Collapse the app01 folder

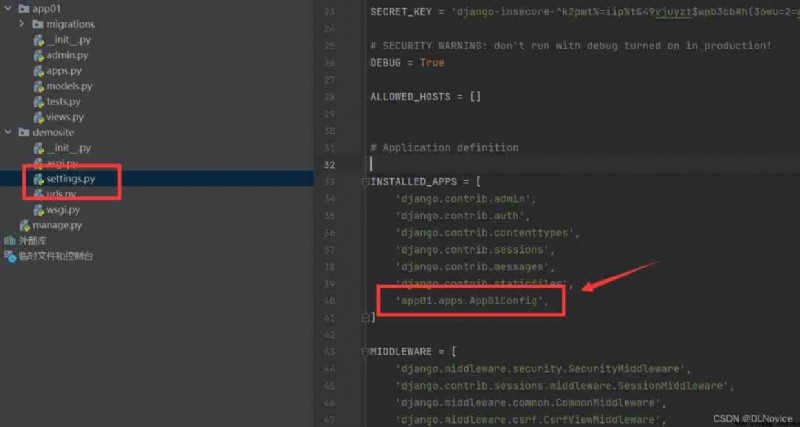tap(8, 9)
